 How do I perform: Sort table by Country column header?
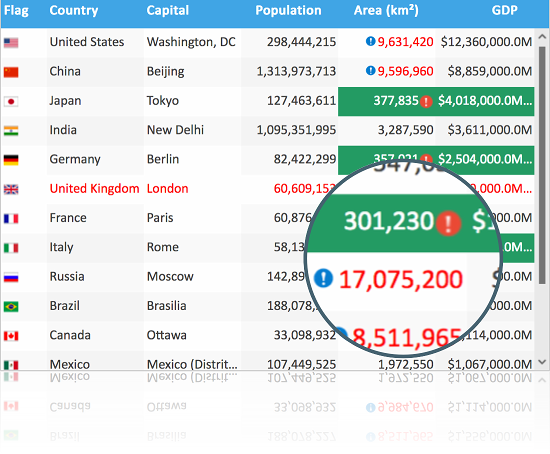(x=74, y=11)
